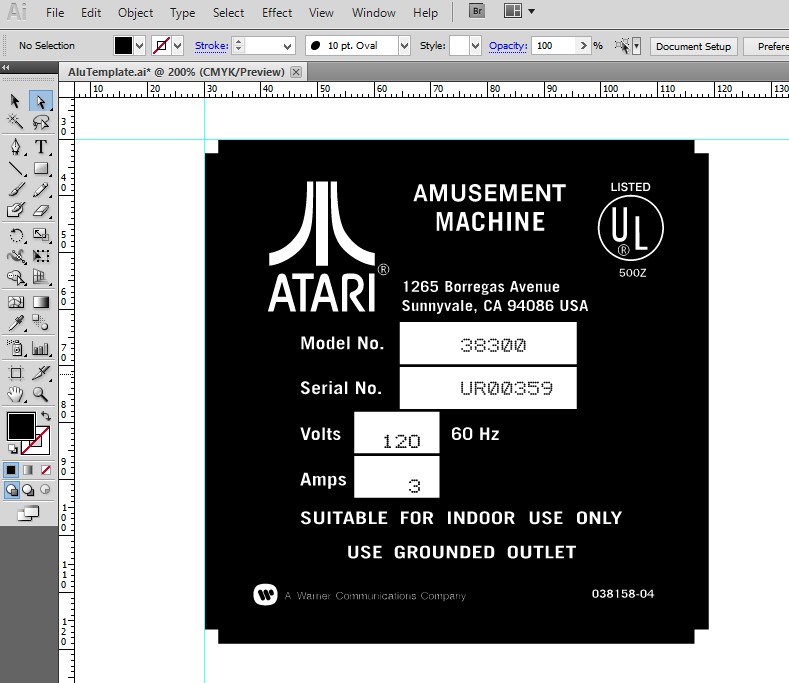Open Adobe Bridge with the Br icon

(x=477, y=11)
